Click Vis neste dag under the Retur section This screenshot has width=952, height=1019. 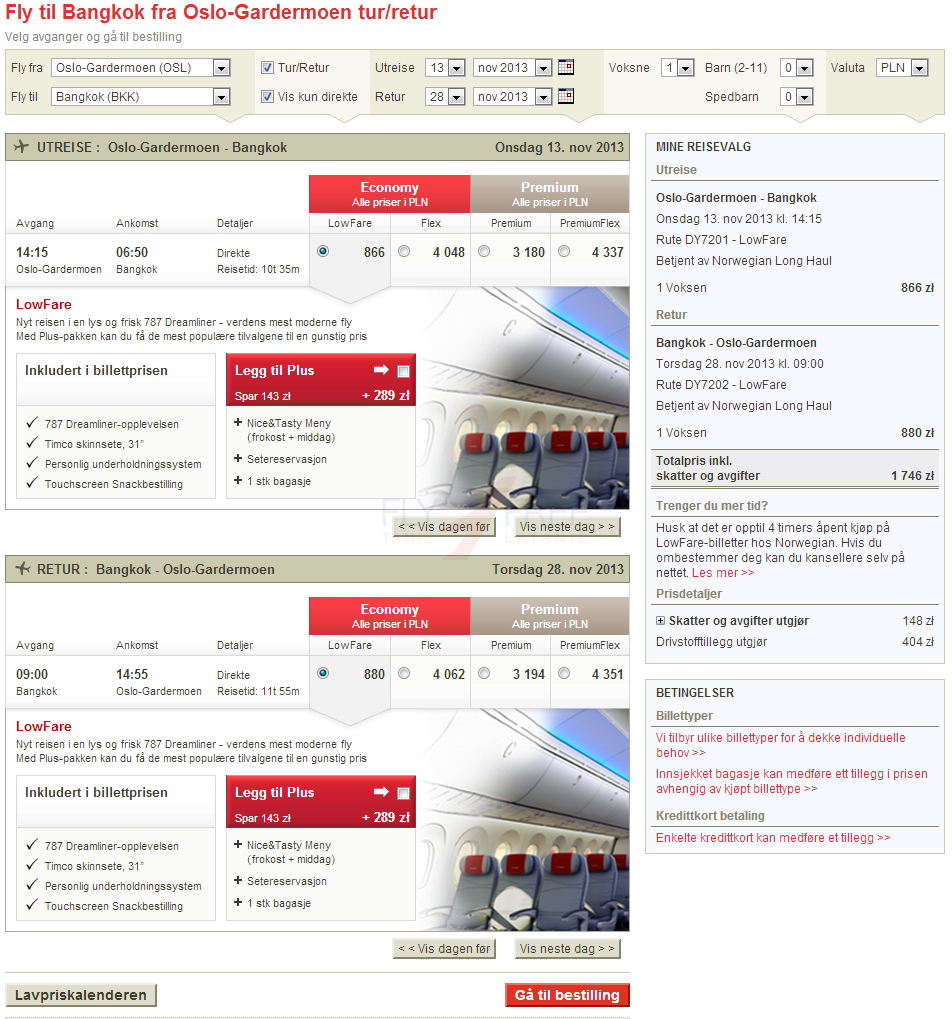tap(567, 948)
